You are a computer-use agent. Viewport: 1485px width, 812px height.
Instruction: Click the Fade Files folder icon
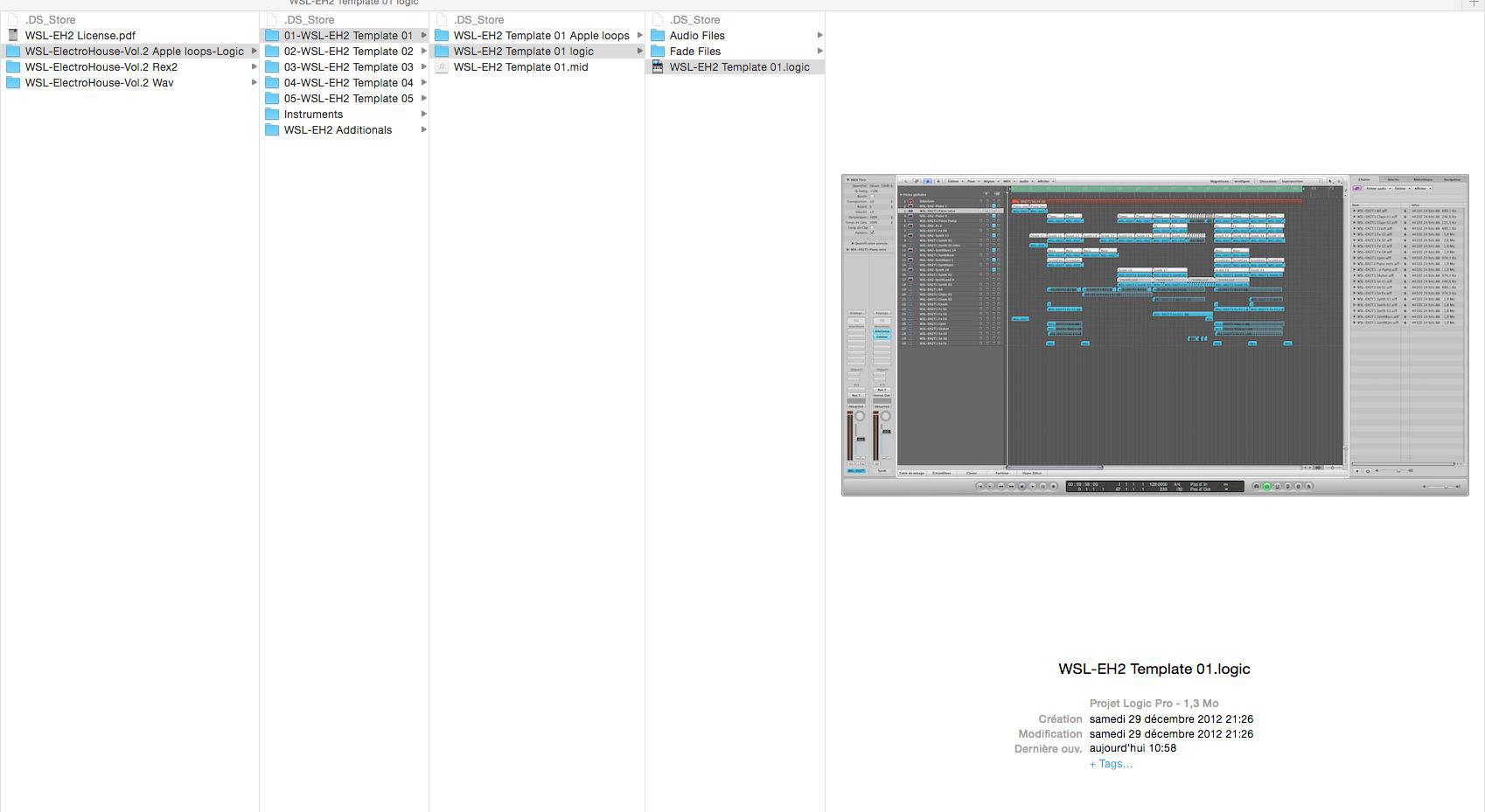[658, 52]
